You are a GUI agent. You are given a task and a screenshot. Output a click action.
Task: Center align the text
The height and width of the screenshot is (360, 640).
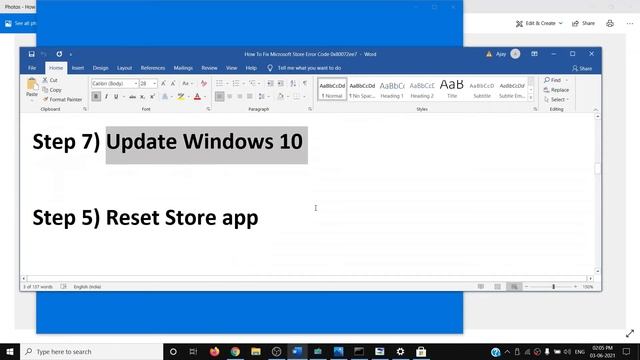click(x=230, y=97)
